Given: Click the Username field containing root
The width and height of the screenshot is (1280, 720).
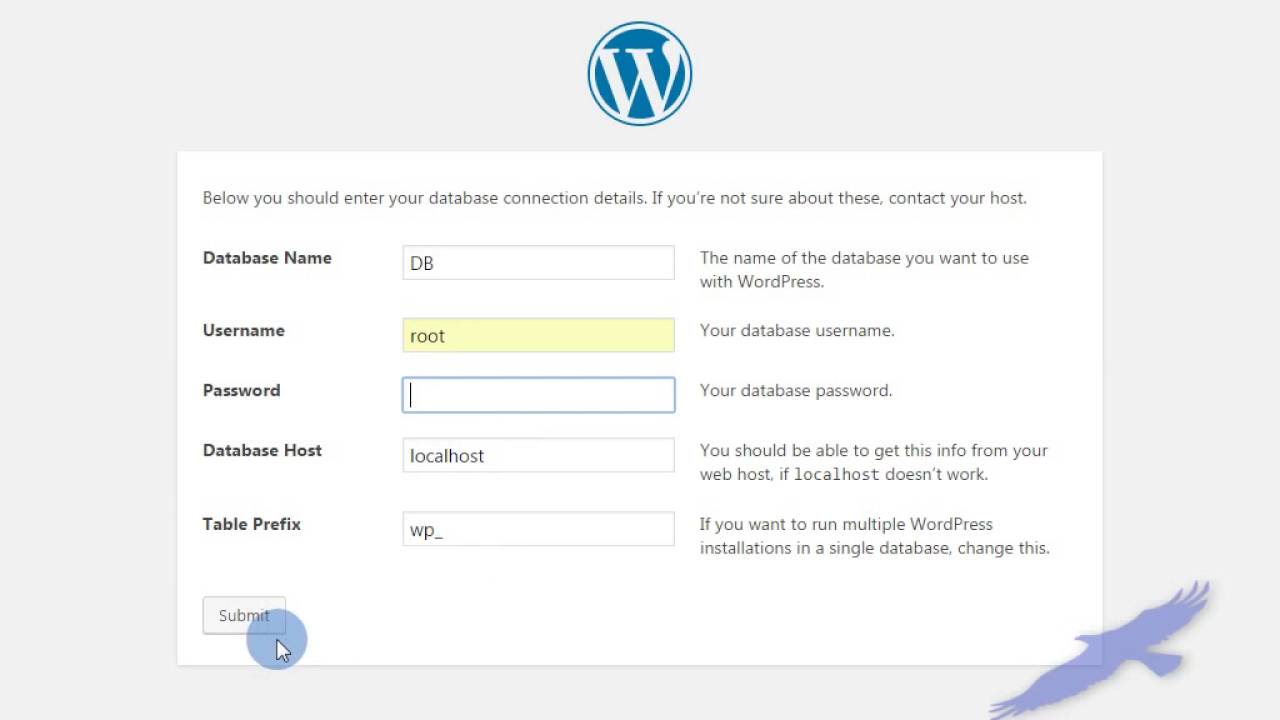Looking at the screenshot, I should coord(538,335).
